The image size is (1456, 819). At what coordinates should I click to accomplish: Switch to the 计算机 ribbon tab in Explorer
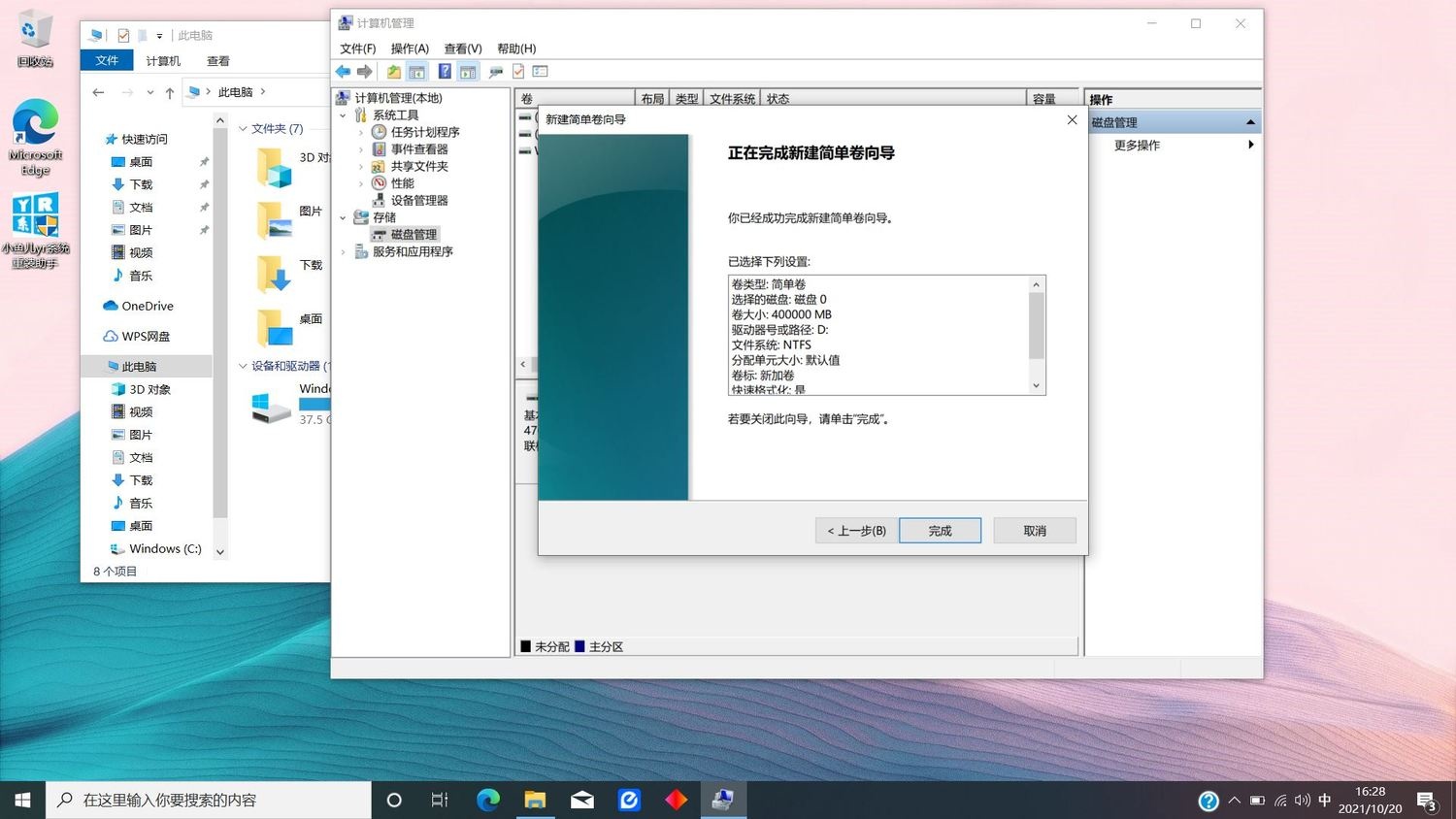(x=163, y=60)
